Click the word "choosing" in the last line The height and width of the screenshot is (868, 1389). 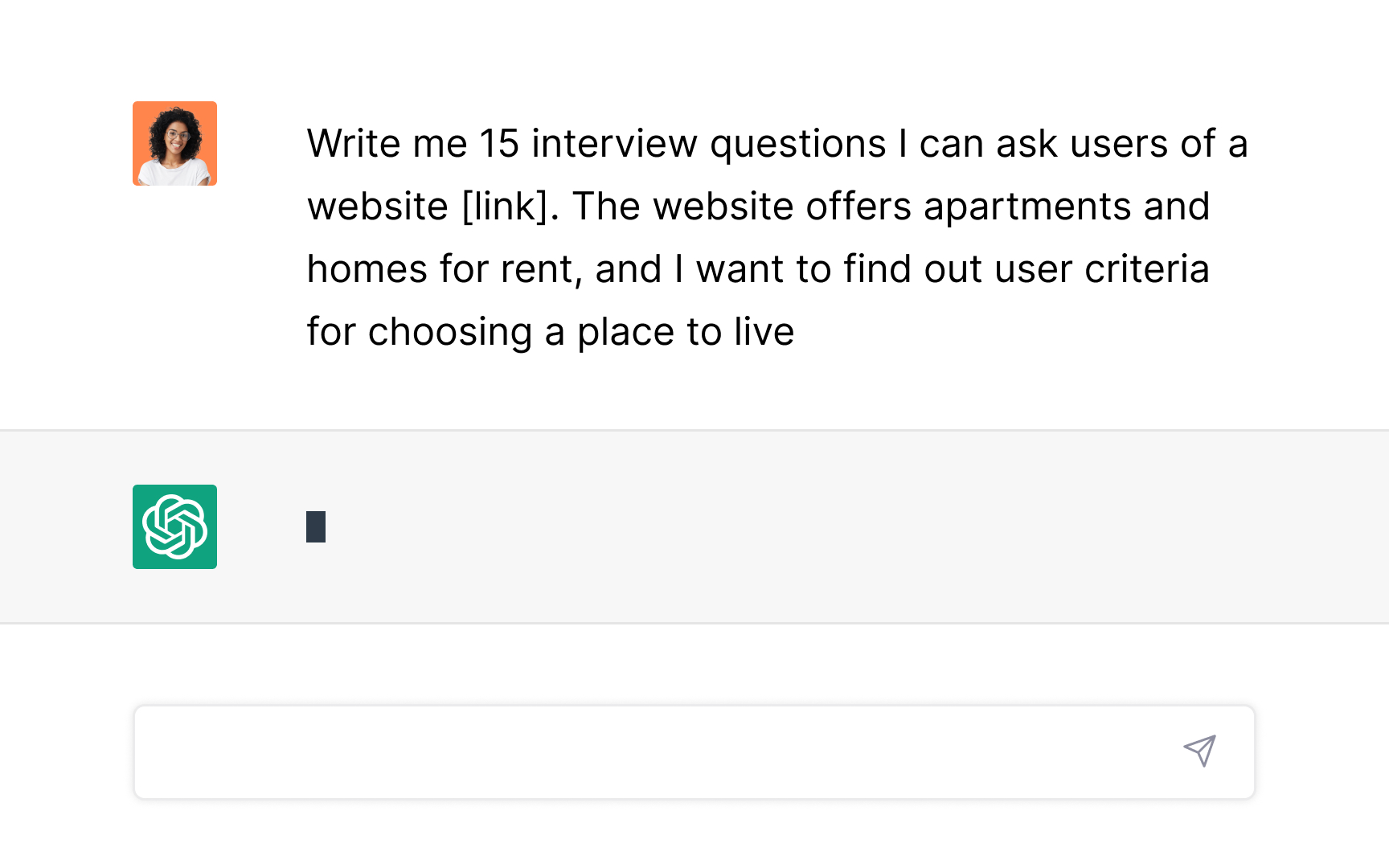click(x=450, y=333)
